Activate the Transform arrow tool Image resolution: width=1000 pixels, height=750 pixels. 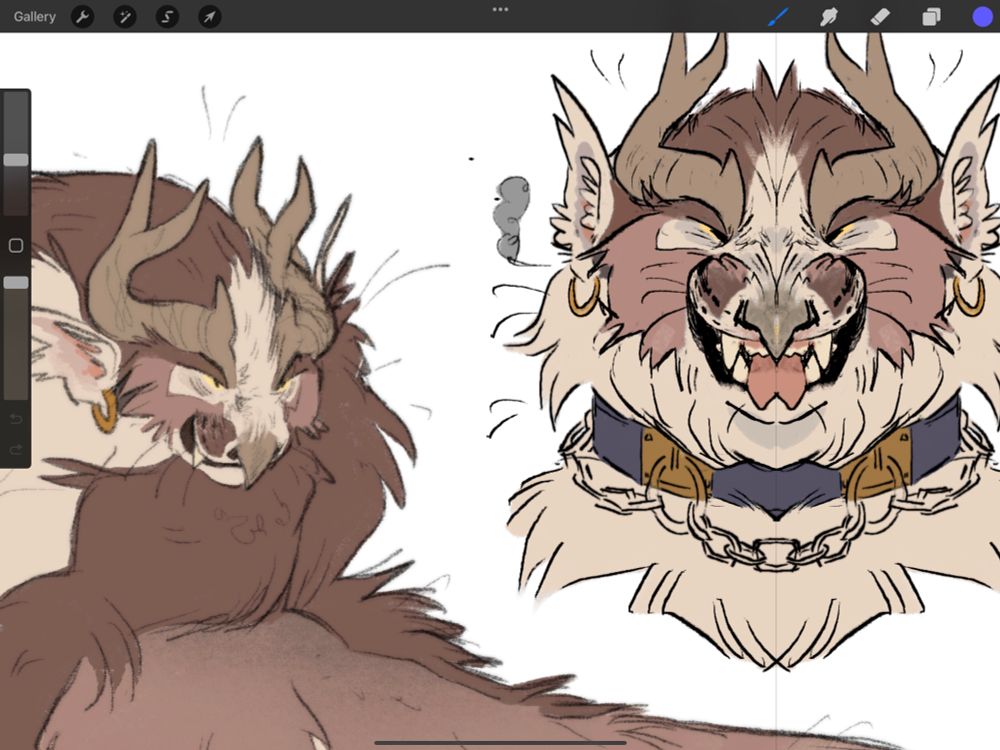(210, 16)
